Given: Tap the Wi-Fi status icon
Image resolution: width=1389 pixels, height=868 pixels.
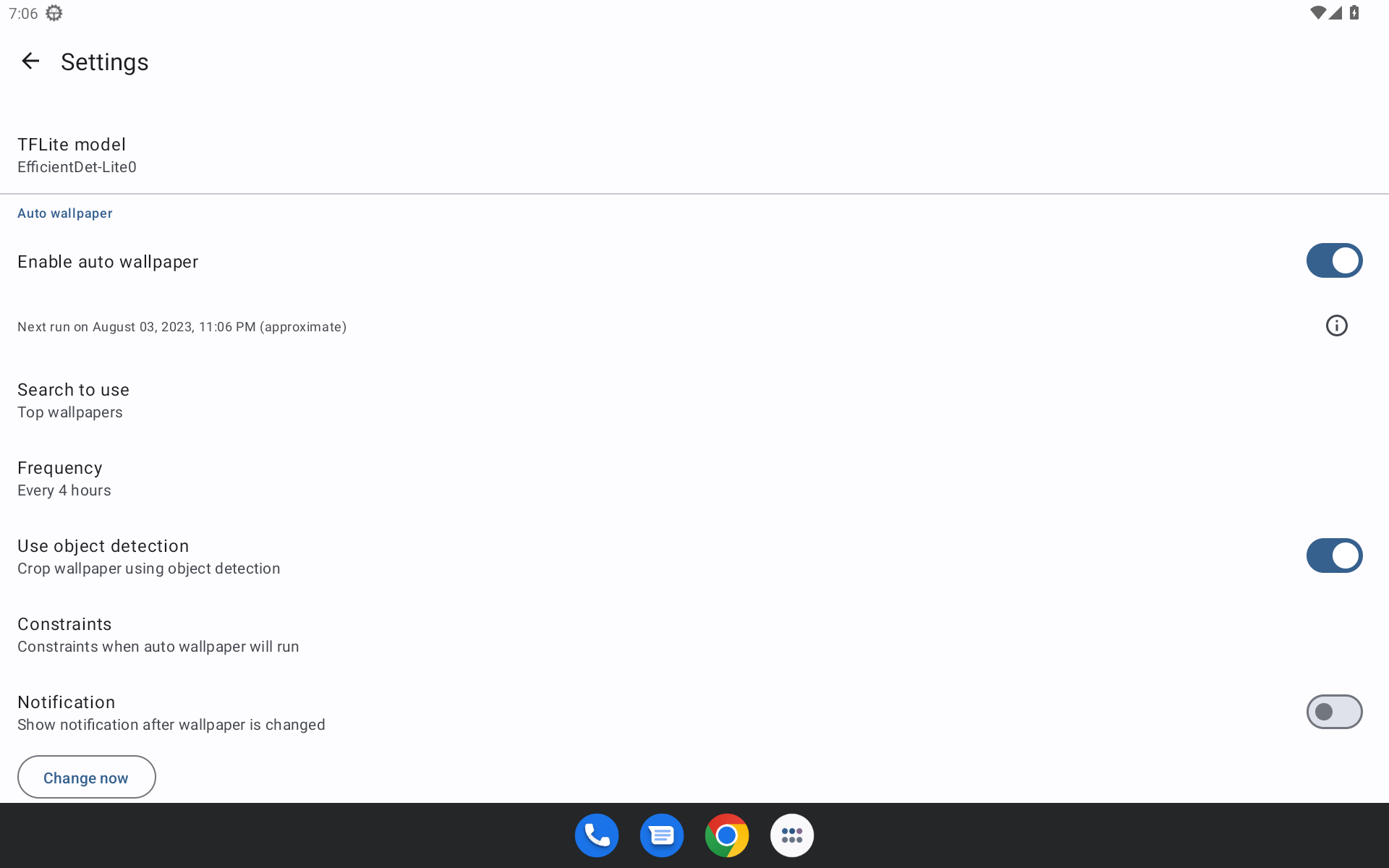Looking at the screenshot, I should [x=1317, y=13].
